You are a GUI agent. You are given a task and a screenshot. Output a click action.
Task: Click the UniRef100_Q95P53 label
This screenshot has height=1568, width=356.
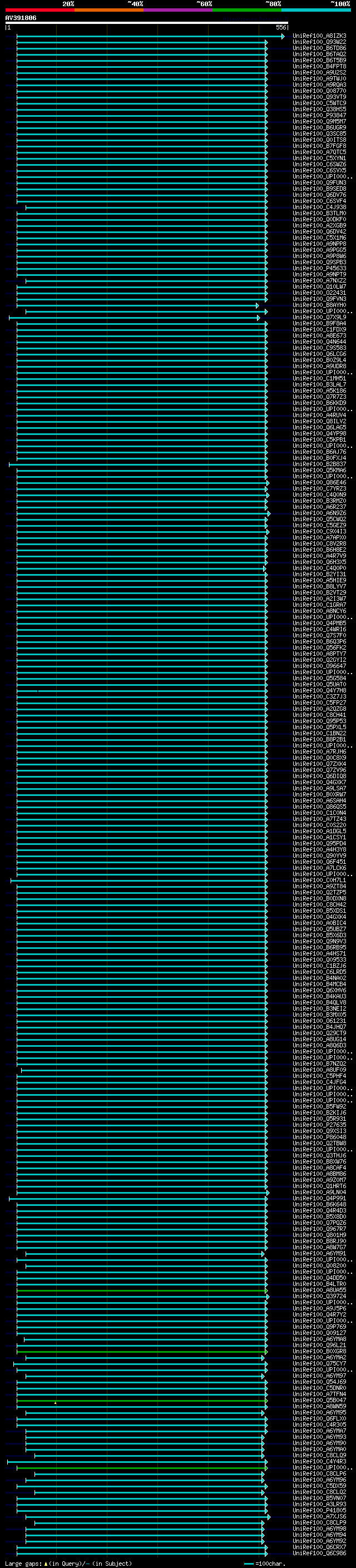coord(319,721)
